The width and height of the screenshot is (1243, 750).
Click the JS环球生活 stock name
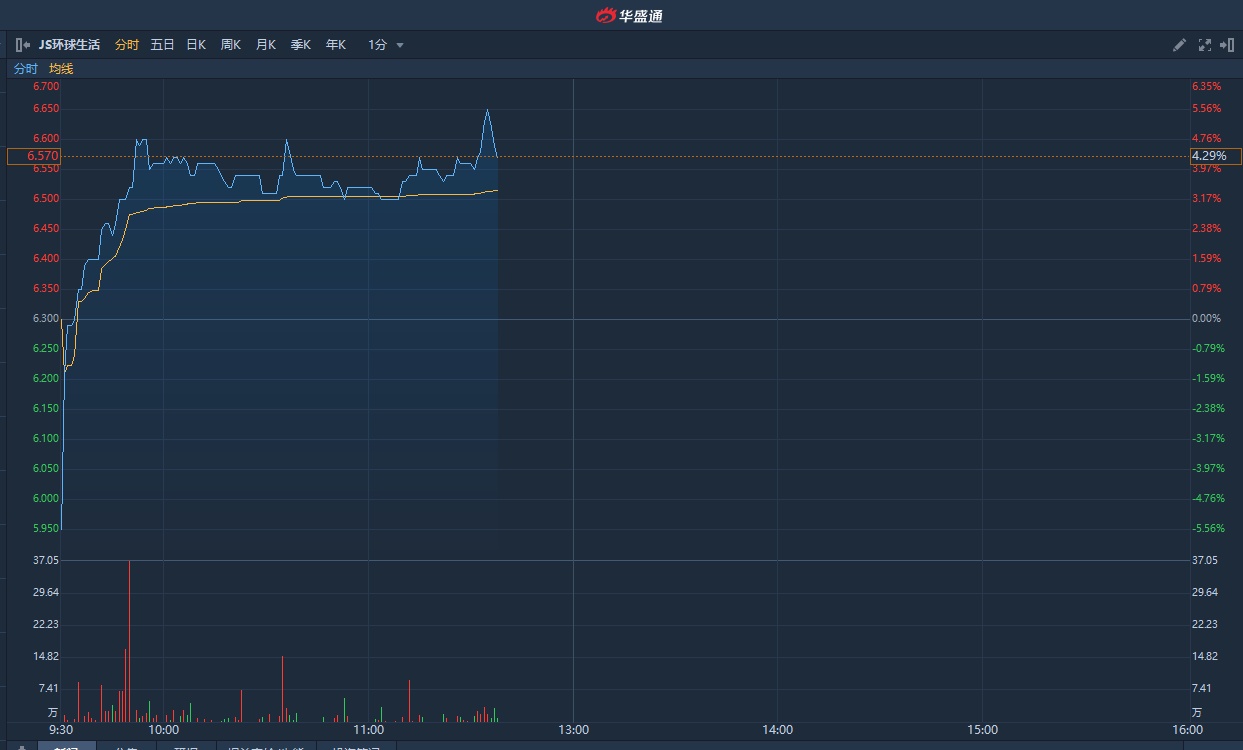point(69,45)
